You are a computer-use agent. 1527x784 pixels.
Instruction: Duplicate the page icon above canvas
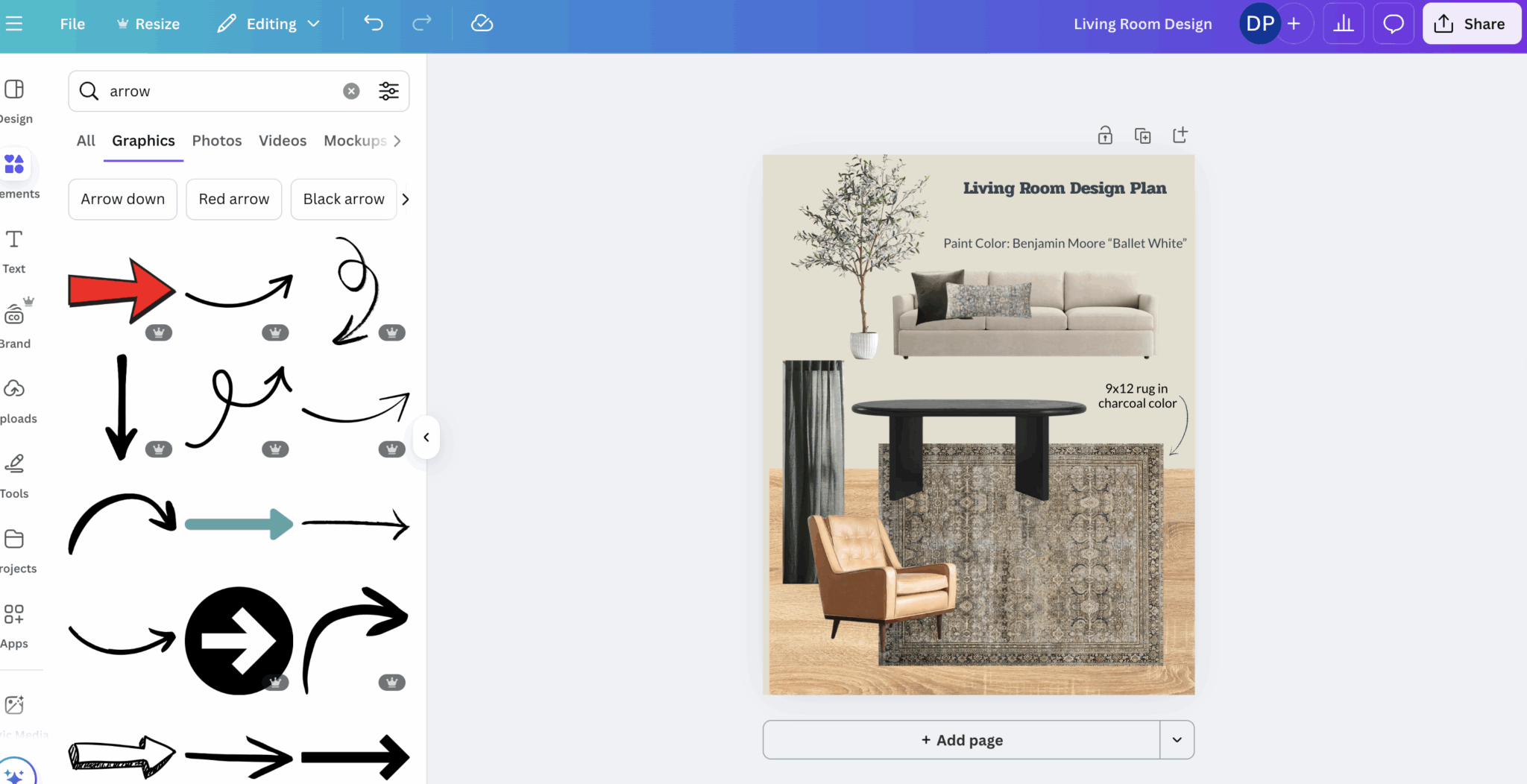coord(1142,135)
